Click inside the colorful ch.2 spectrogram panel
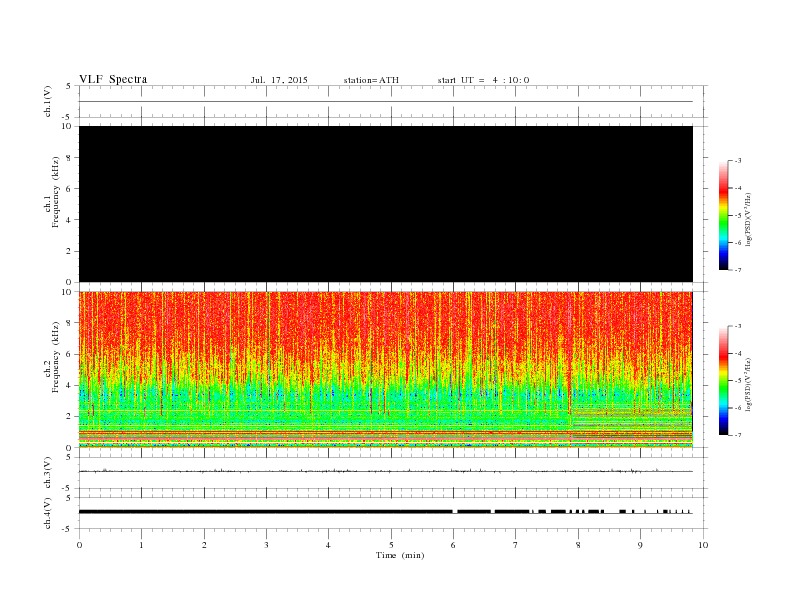This screenshot has height=612, width=792. 386,369
